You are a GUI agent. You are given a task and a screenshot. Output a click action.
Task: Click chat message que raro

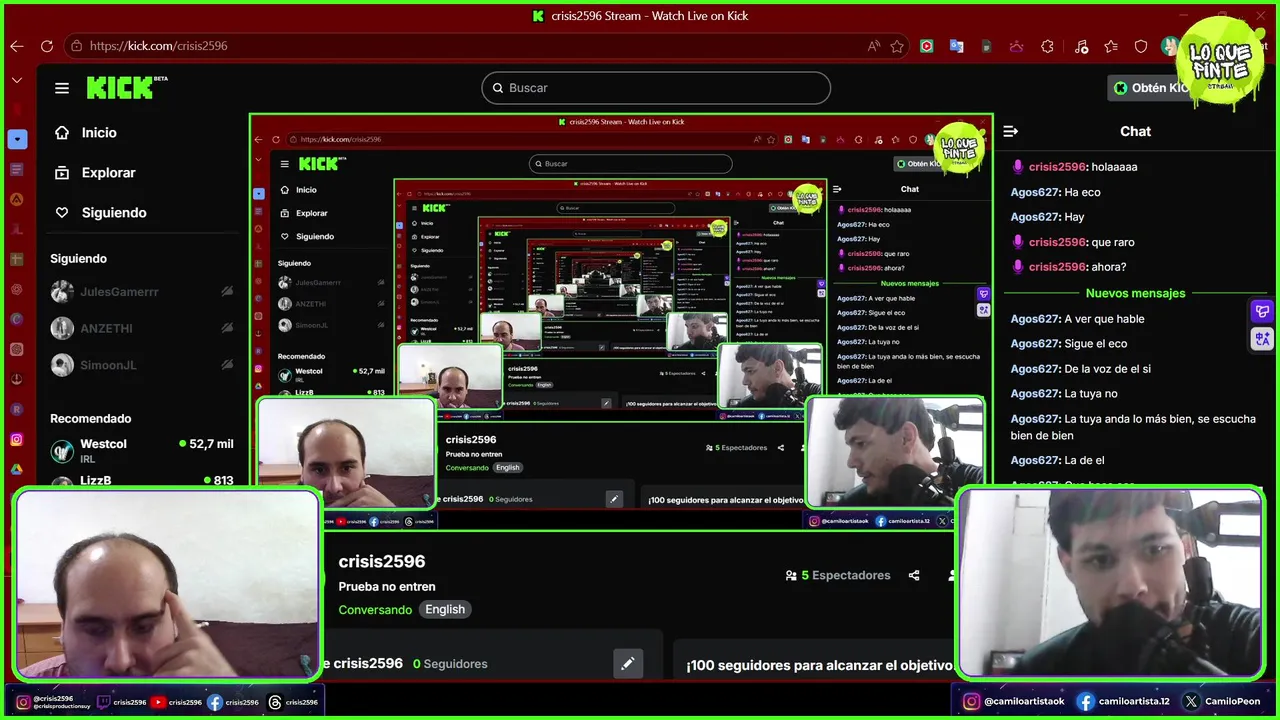1113,242
